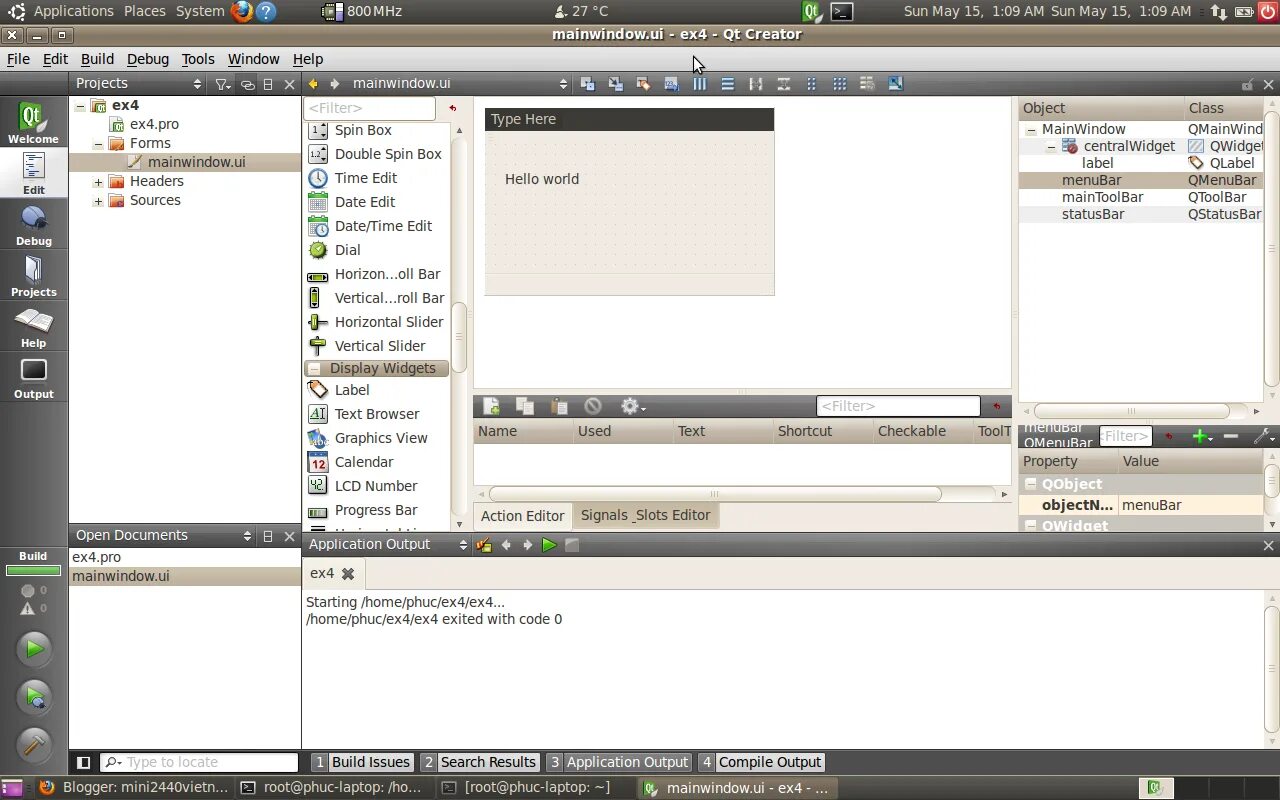Expand the Headers folder

pyautogui.click(x=98, y=181)
